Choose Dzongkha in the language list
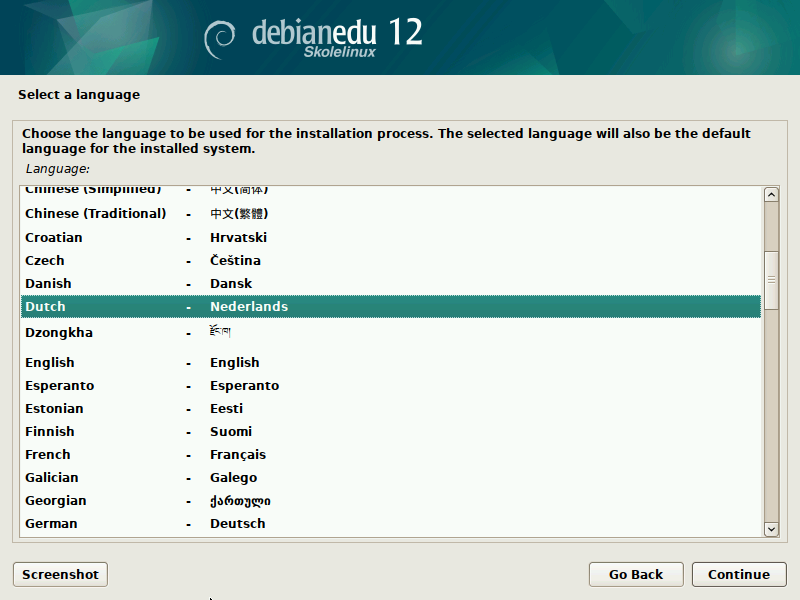Screen dimensions: 800x600 [x=391, y=333]
